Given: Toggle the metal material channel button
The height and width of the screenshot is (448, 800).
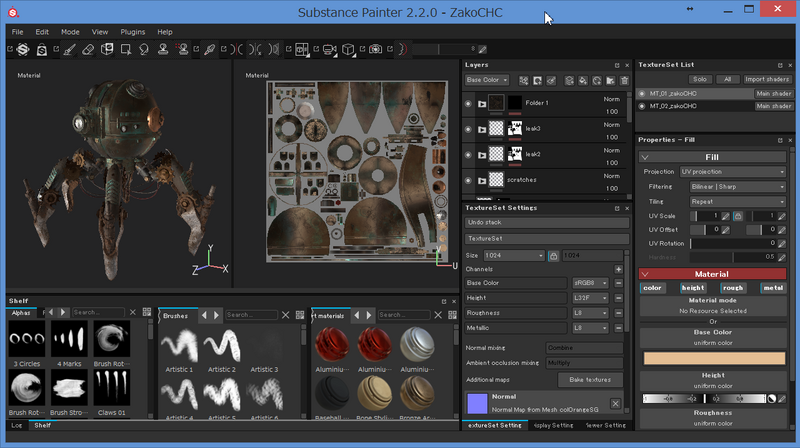Looking at the screenshot, I should tap(773, 288).
